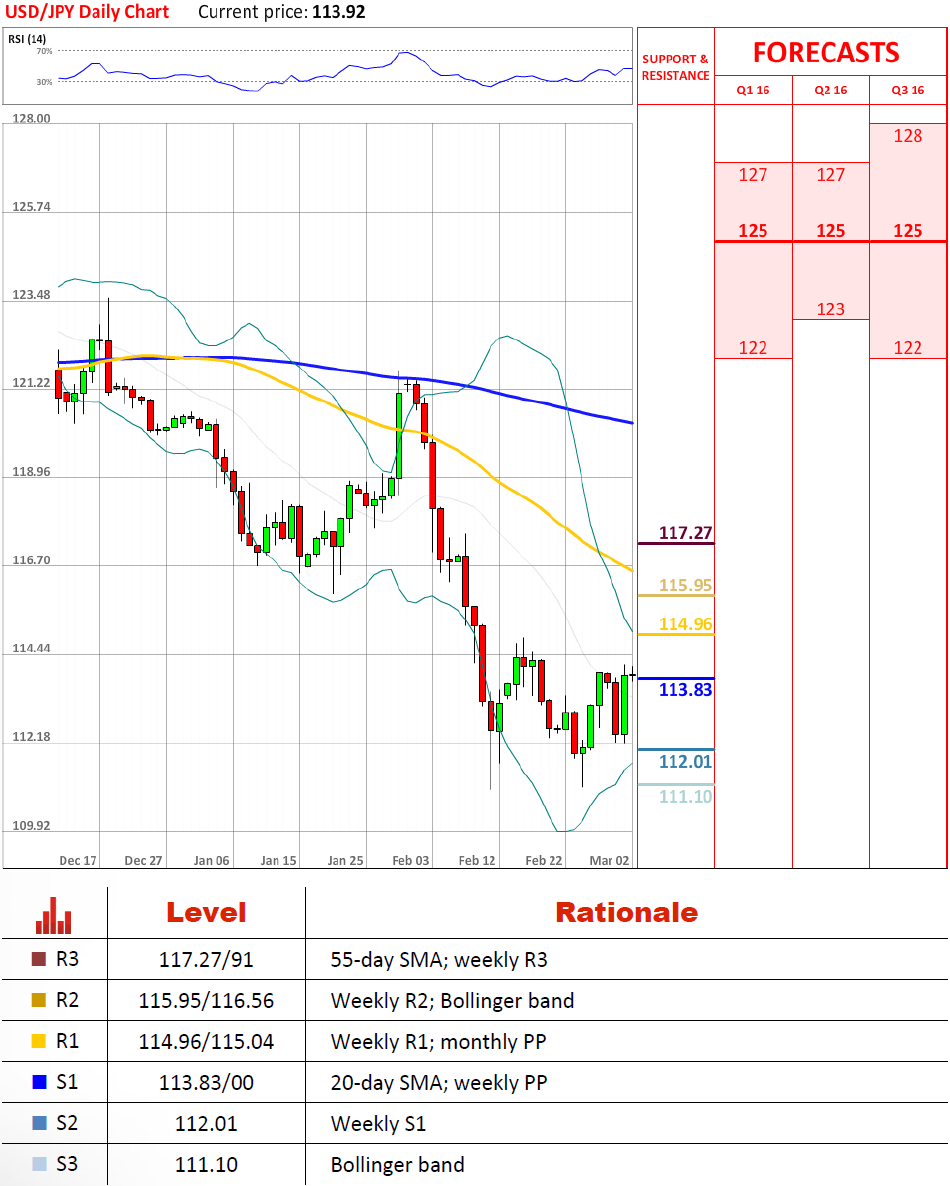The height and width of the screenshot is (1186, 950).
Task: Click the bold 125 value in Q3 16
Action: (908, 231)
